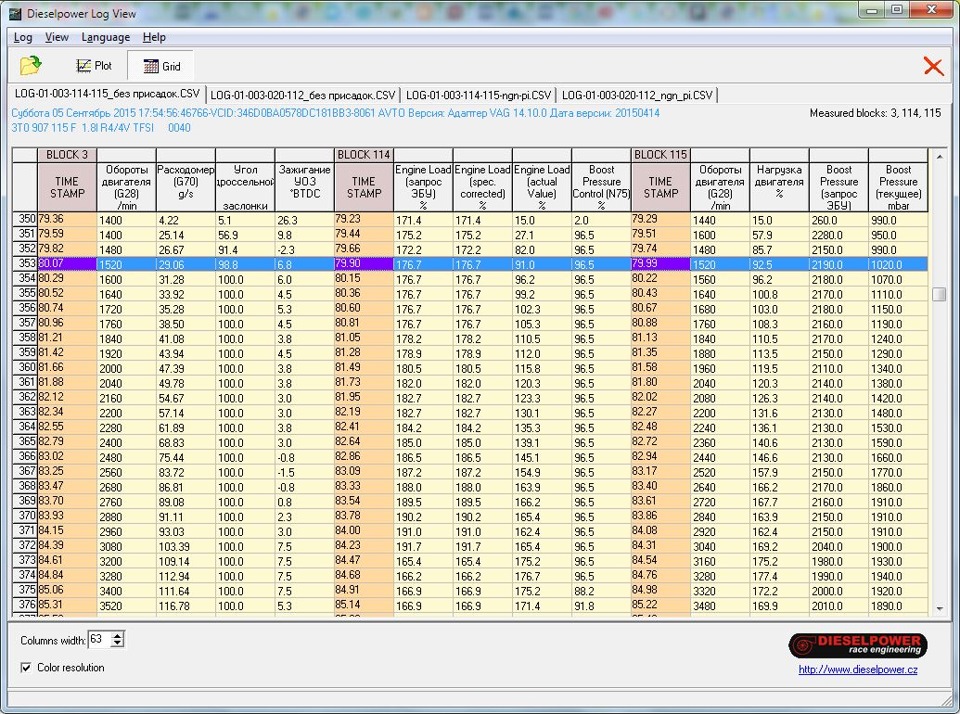Screen dimensions: 960x714
Task: Click the open log folder icon
Action: click(31, 66)
